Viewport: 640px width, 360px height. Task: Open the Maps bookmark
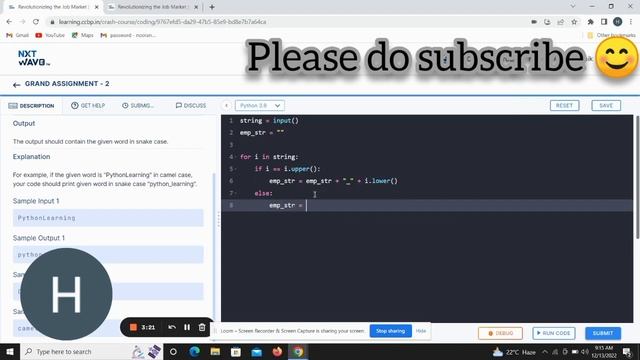[x=82, y=35]
